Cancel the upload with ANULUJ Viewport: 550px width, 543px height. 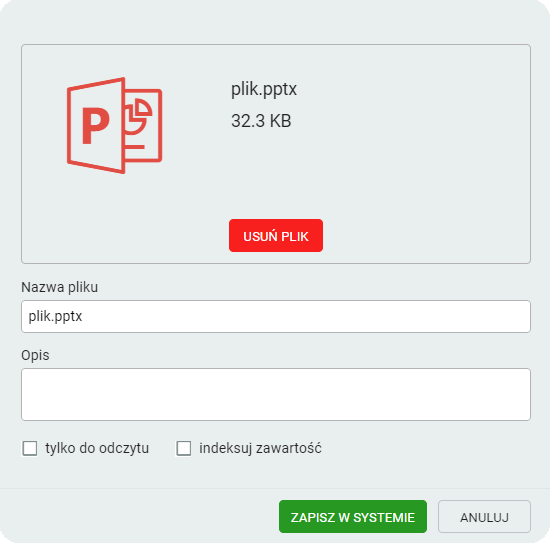click(x=484, y=517)
